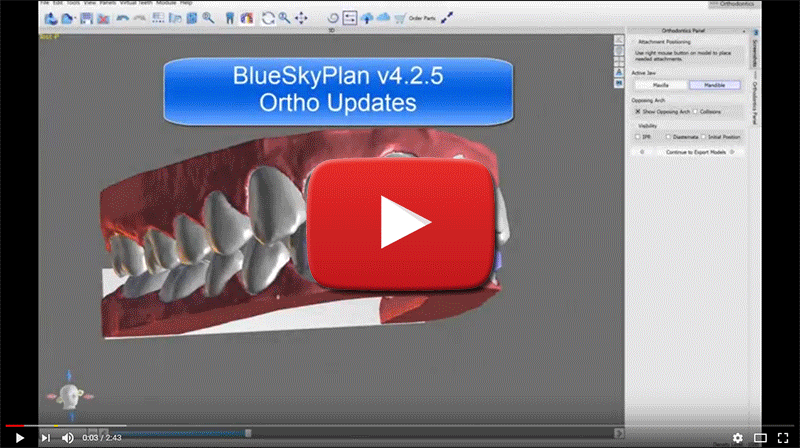Screen dimensions: 800x448
Task: Click the greyed Redo toolbar icon
Action: [139, 18]
